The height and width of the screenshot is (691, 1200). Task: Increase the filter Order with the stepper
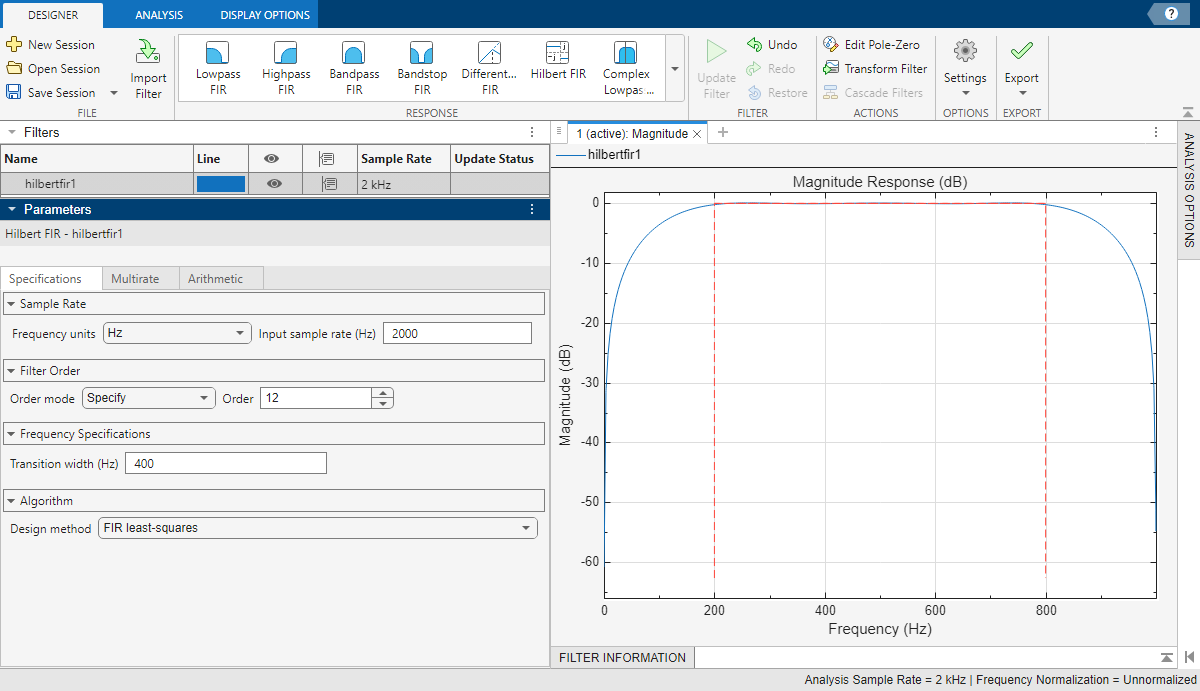pos(382,392)
